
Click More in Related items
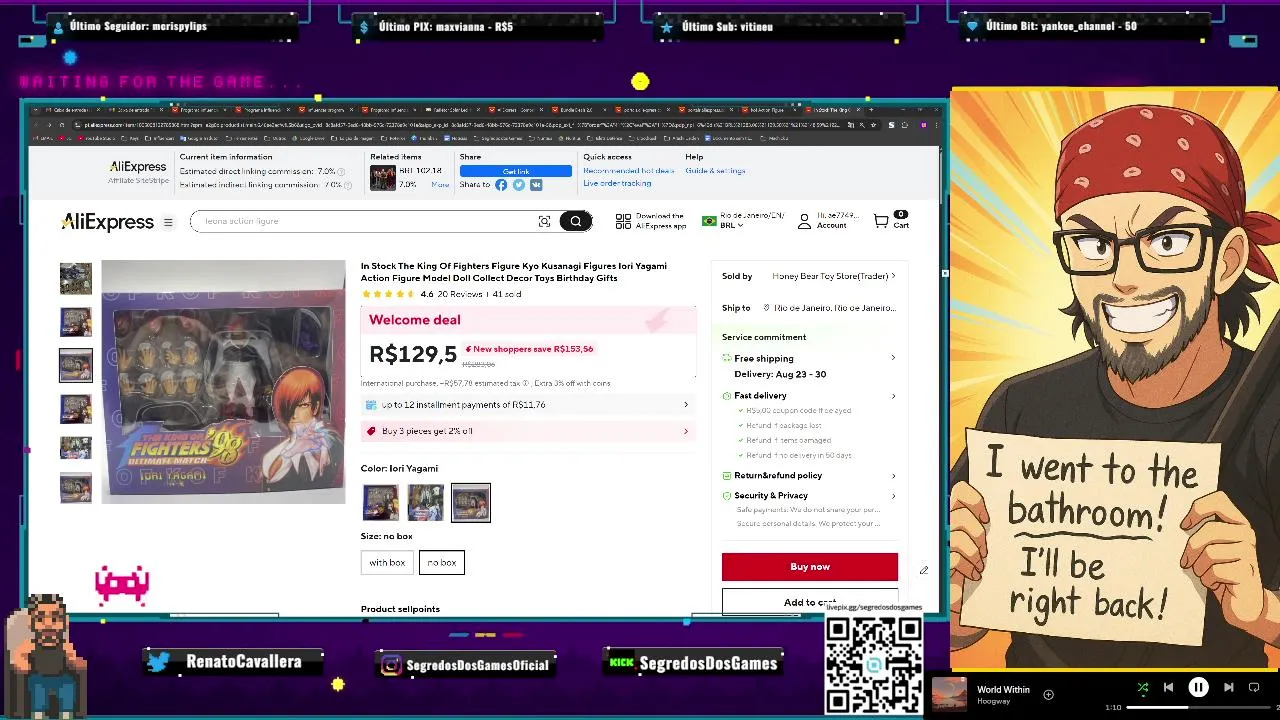pyautogui.click(x=440, y=185)
